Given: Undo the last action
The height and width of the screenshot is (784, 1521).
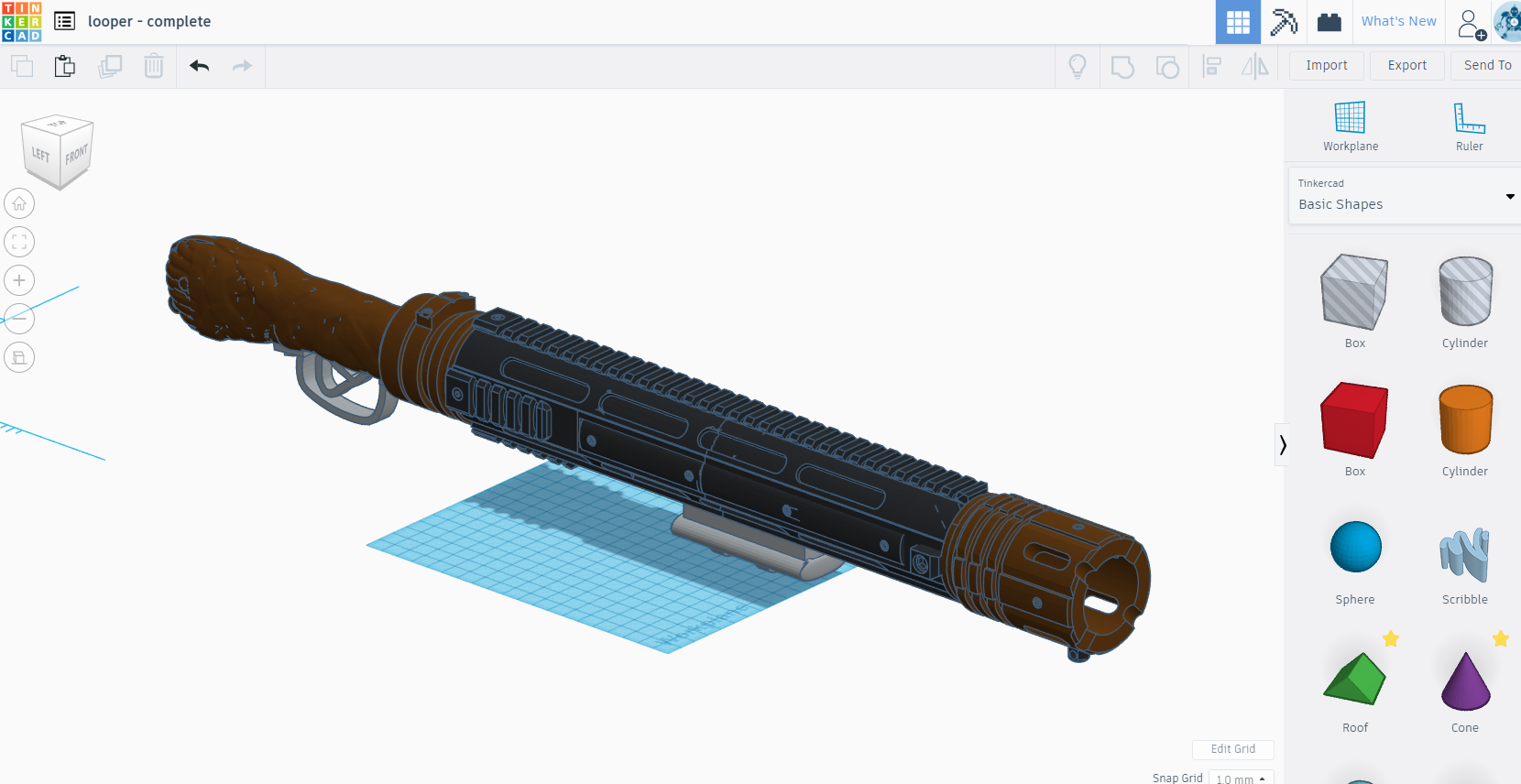Looking at the screenshot, I should [199, 66].
